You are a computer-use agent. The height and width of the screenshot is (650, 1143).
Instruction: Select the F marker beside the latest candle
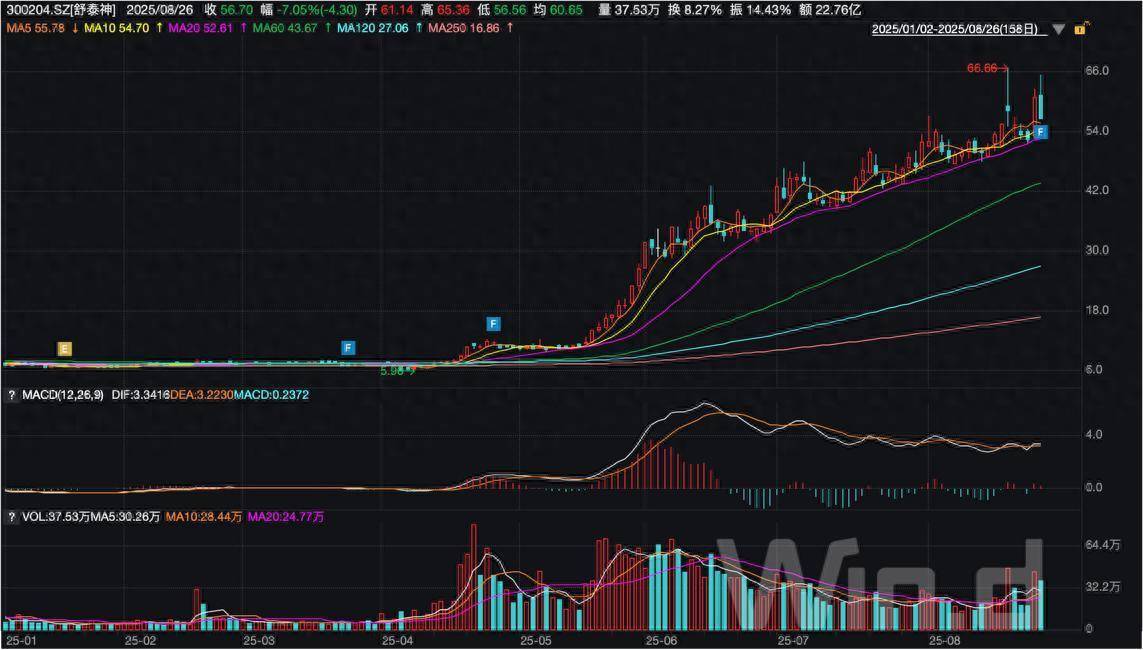[1040, 131]
